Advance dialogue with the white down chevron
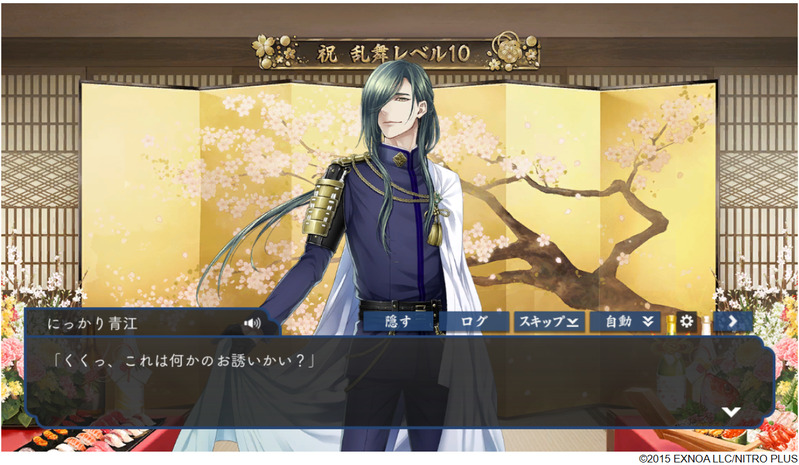 coord(731,412)
